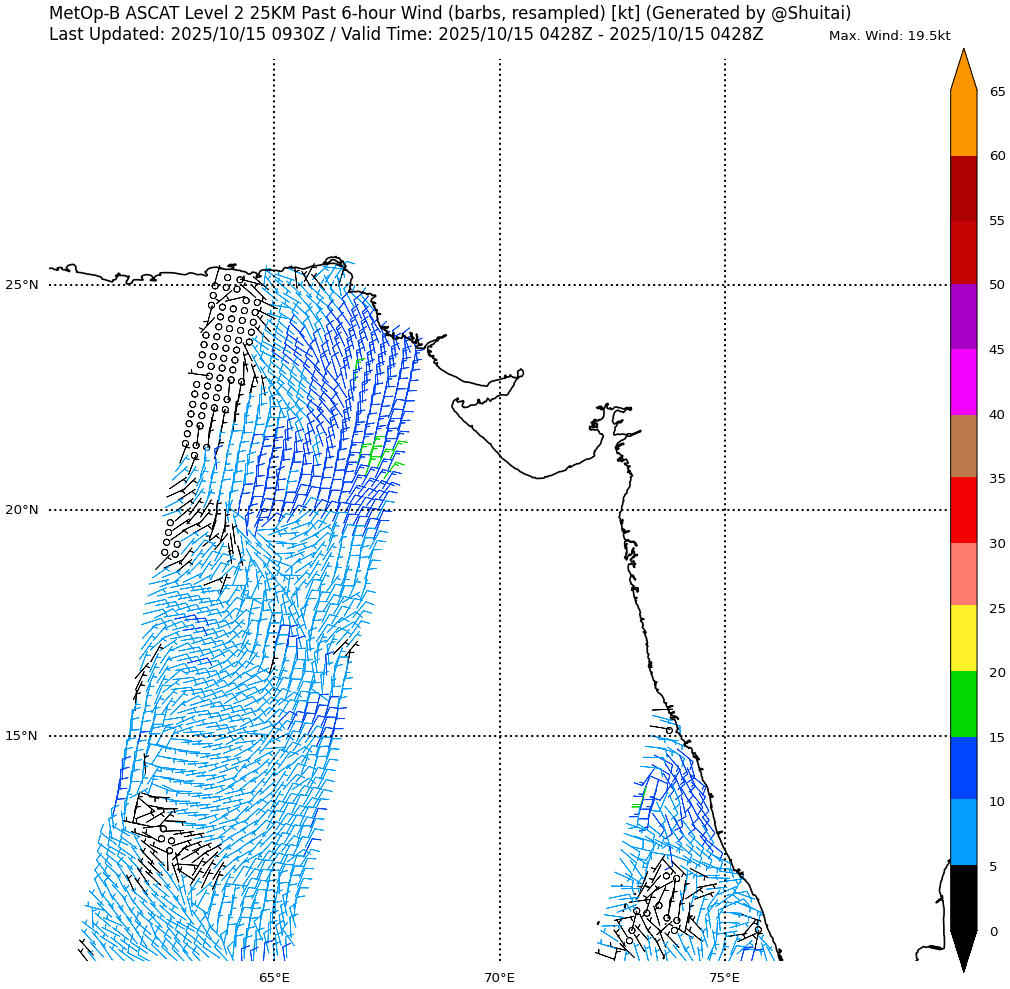Click the magenta 40-45 kt colorbar segment

click(x=963, y=381)
